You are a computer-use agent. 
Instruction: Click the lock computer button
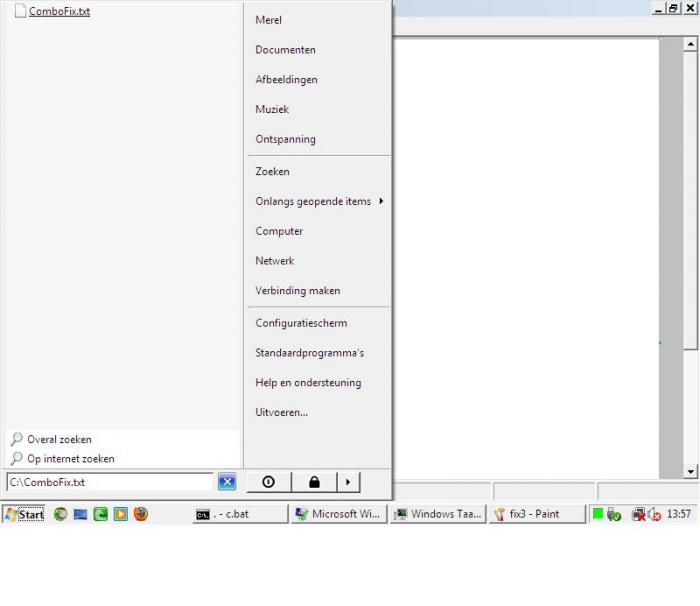tap(314, 482)
